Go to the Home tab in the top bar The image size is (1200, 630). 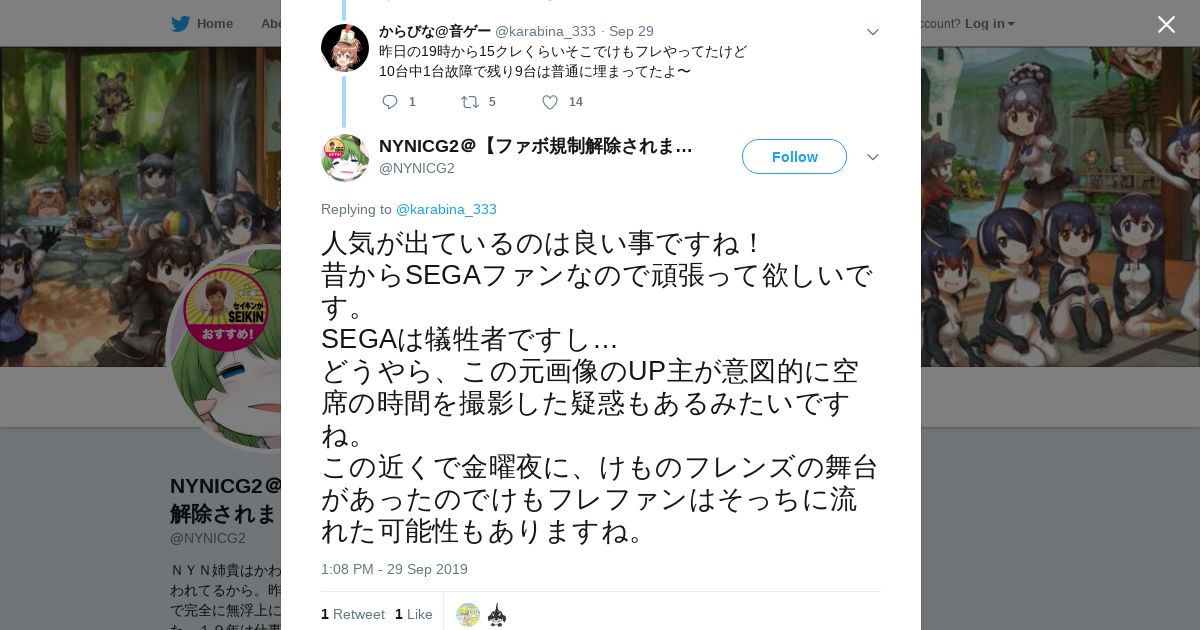[x=215, y=23]
